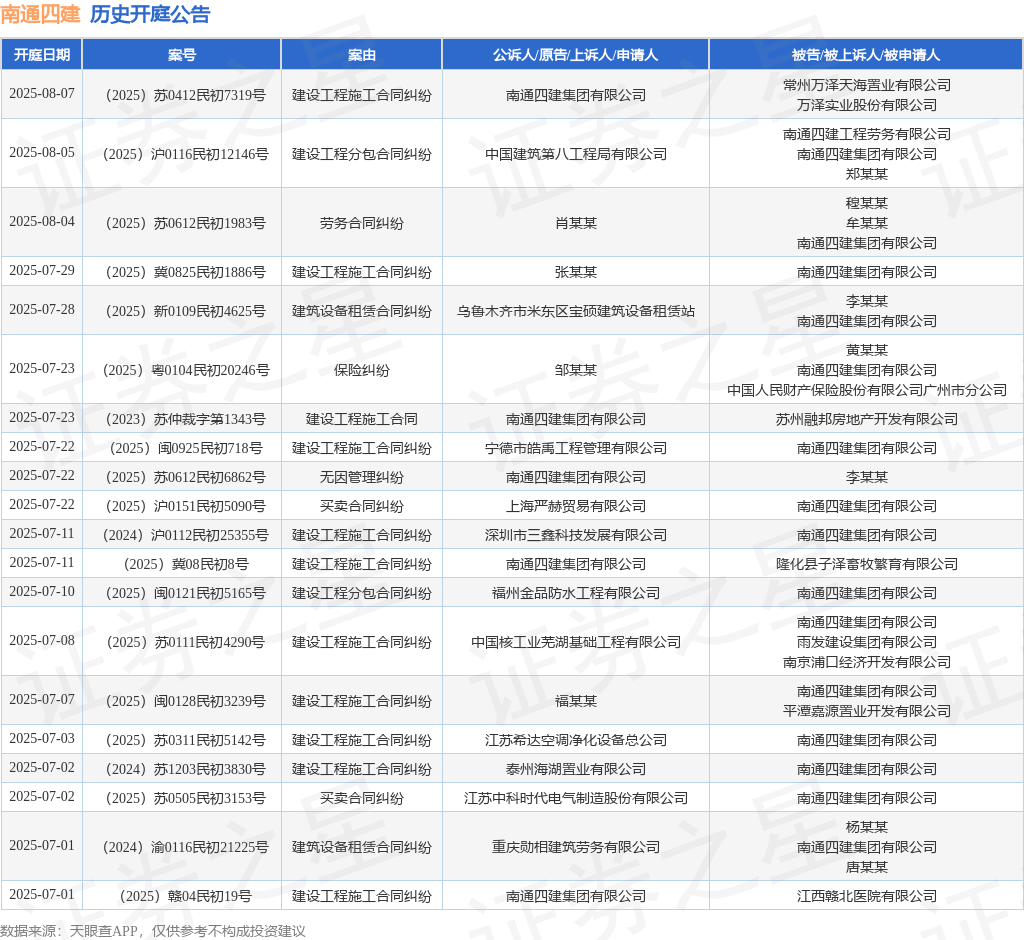Click case number 冀0825民初1886号

(x=210, y=272)
